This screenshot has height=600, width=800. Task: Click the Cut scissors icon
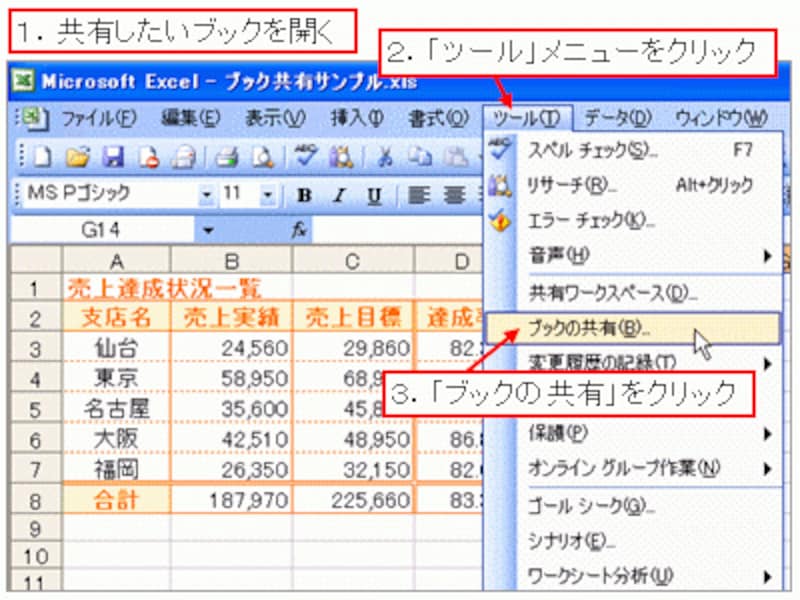tap(385, 157)
